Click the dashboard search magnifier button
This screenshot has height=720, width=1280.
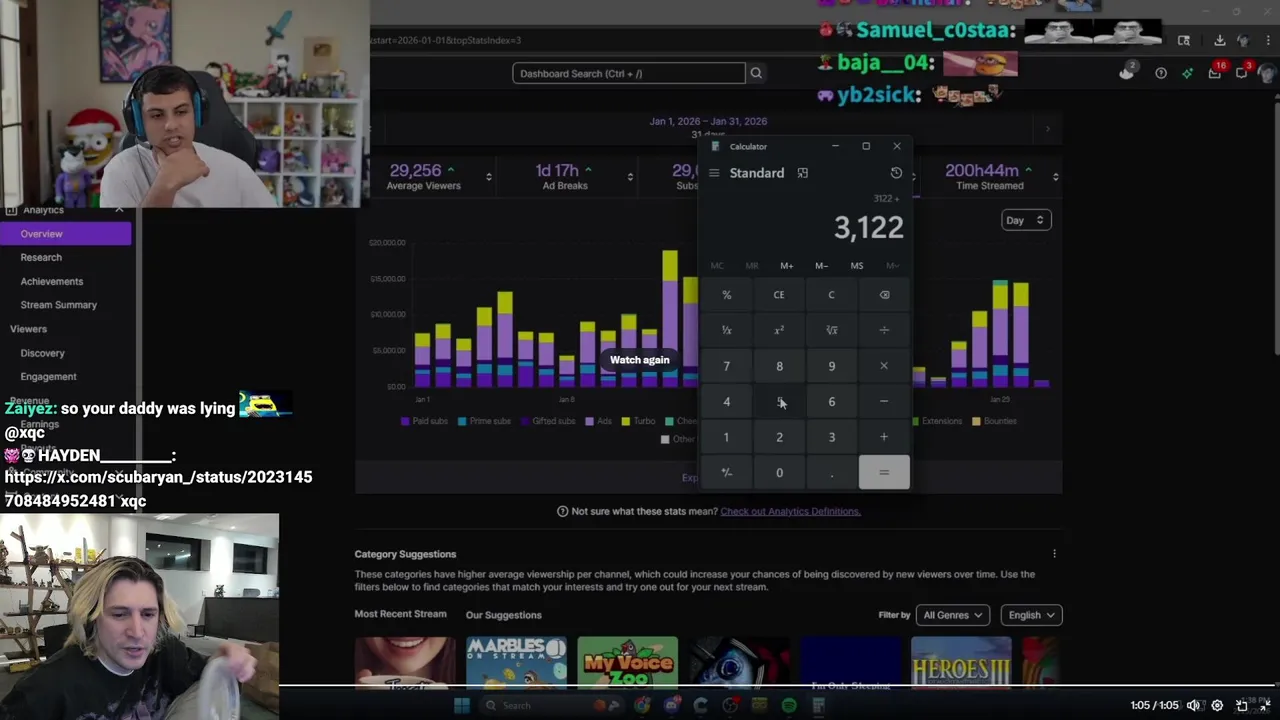tap(756, 73)
